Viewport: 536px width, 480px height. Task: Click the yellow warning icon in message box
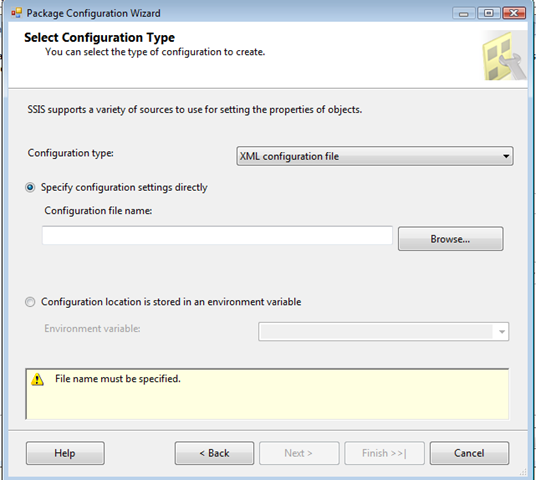click(37, 379)
